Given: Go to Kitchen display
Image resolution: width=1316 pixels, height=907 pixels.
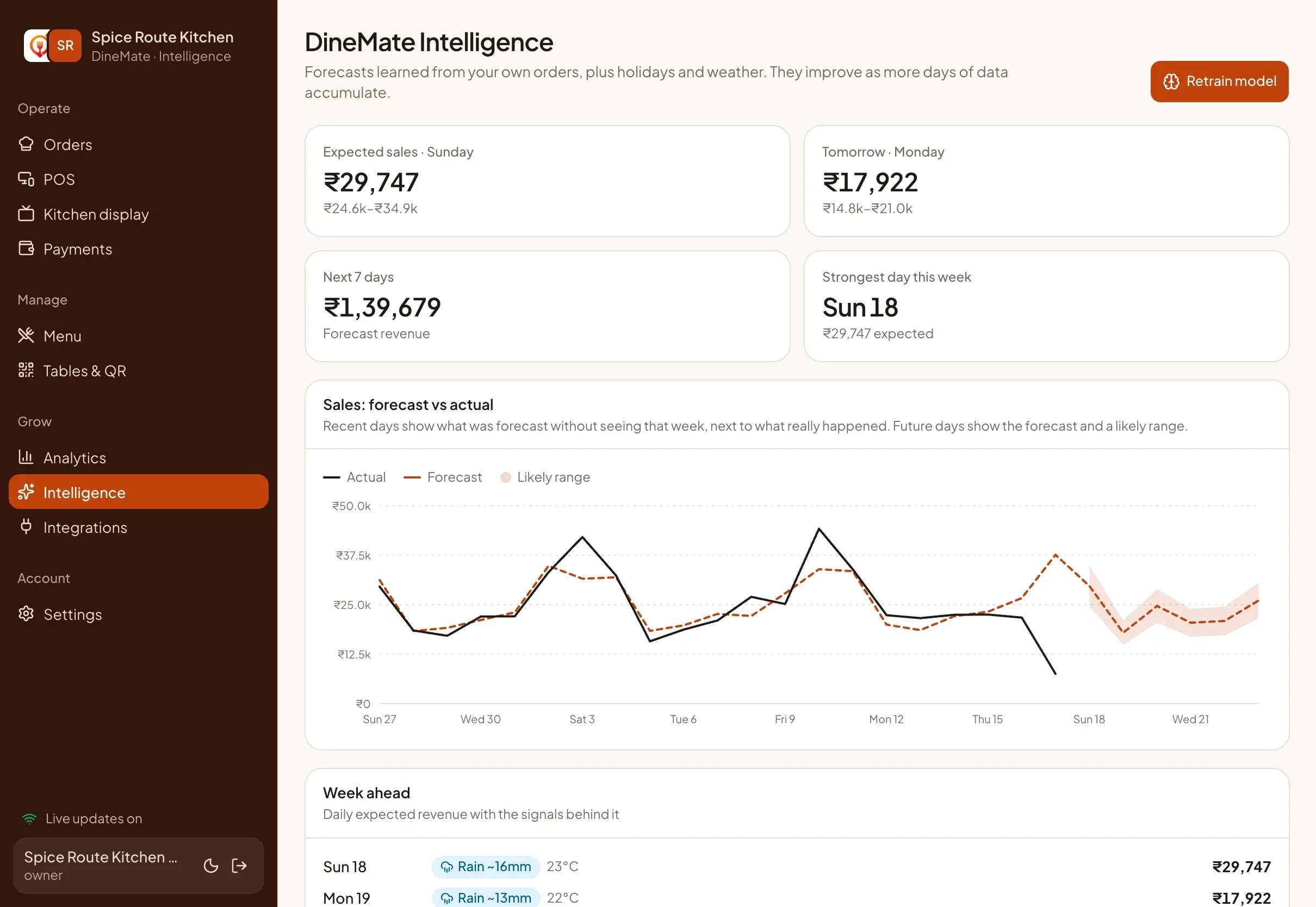Looking at the screenshot, I should tap(138, 214).
